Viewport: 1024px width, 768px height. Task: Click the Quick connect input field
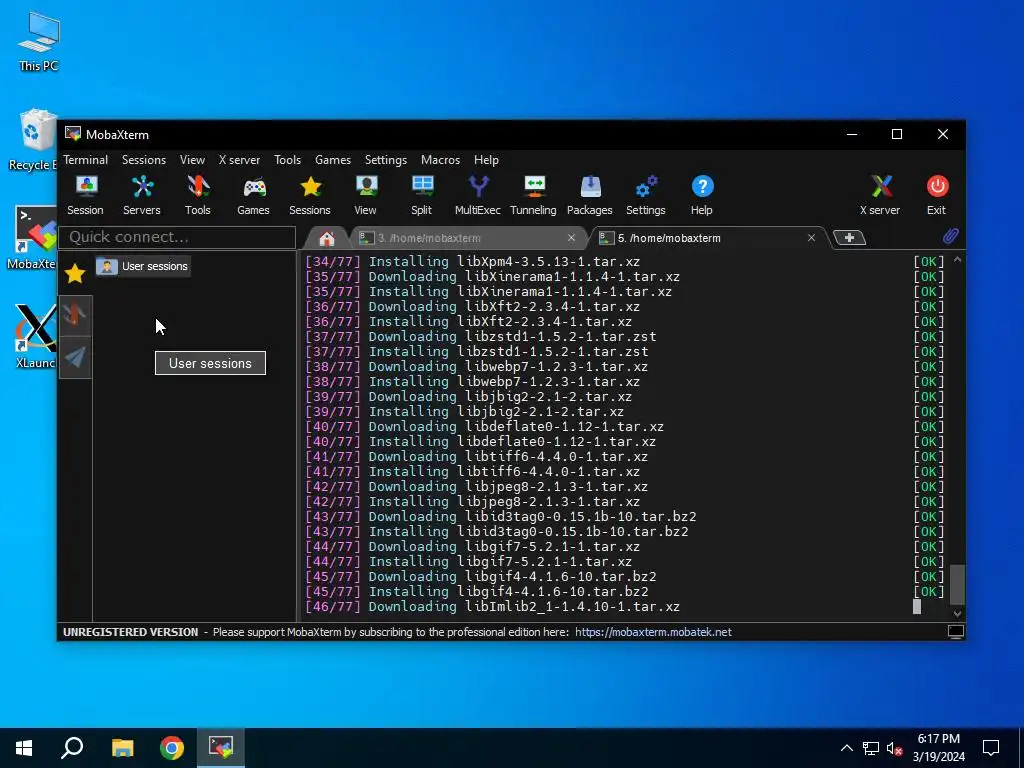pyautogui.click(x=177, y=237)
